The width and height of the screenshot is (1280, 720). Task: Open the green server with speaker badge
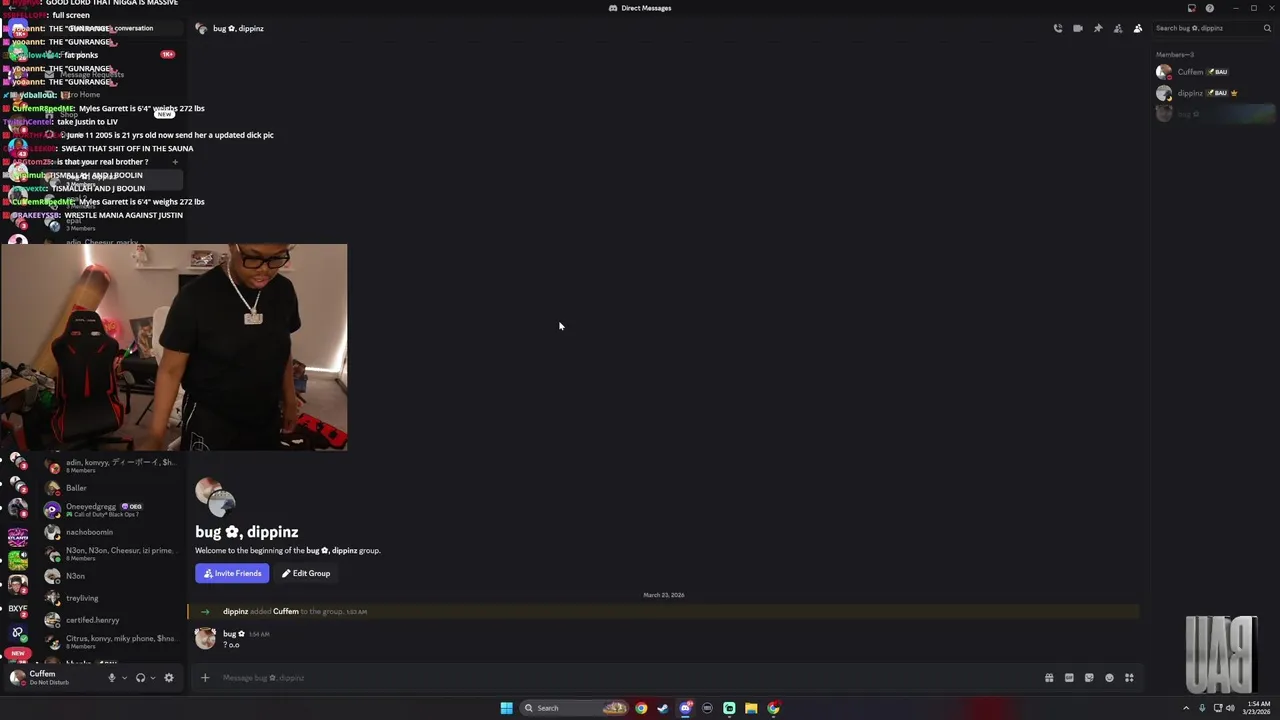(17, 560)
